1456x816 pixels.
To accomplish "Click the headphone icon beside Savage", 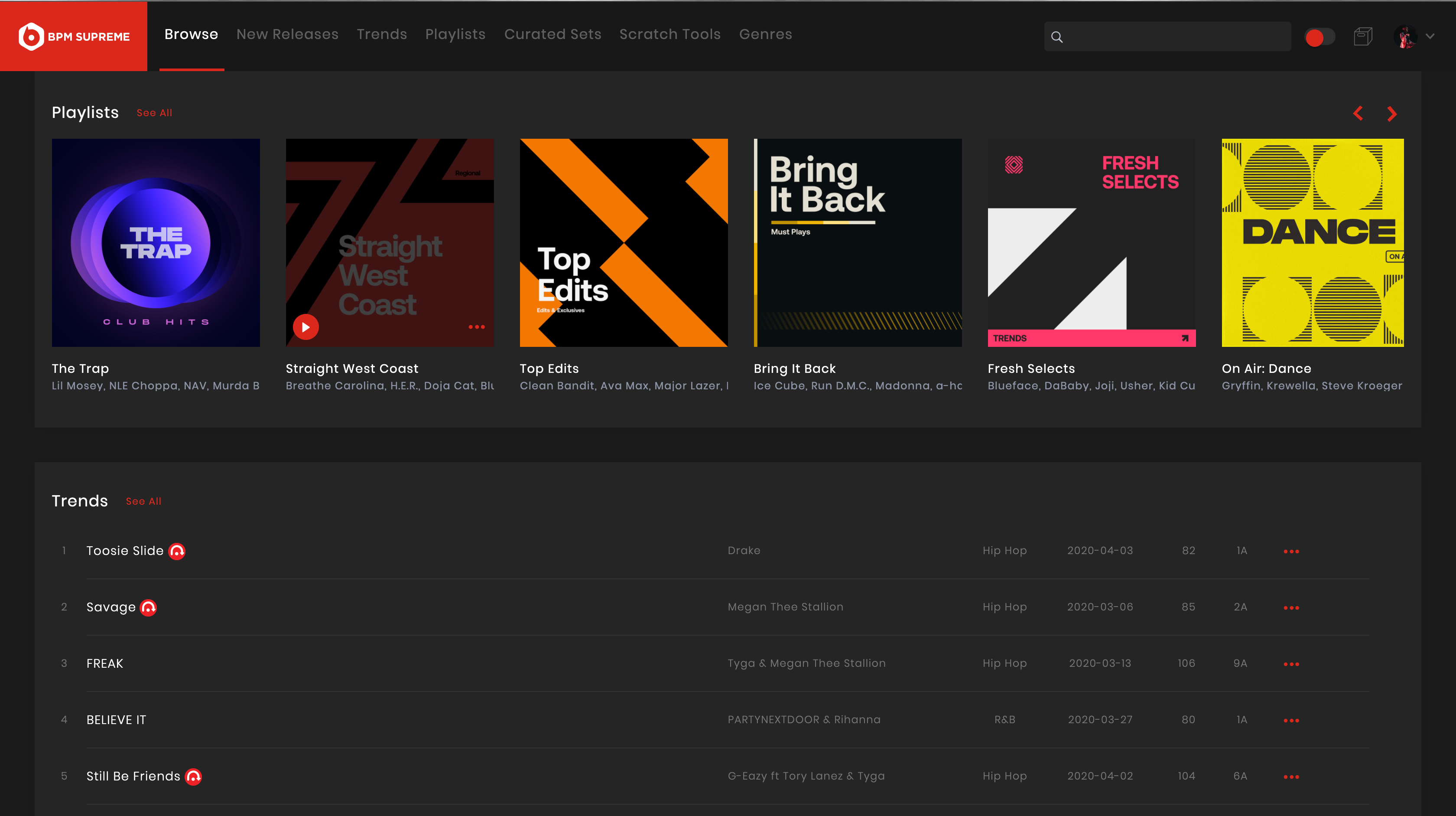I will (148, 607).
